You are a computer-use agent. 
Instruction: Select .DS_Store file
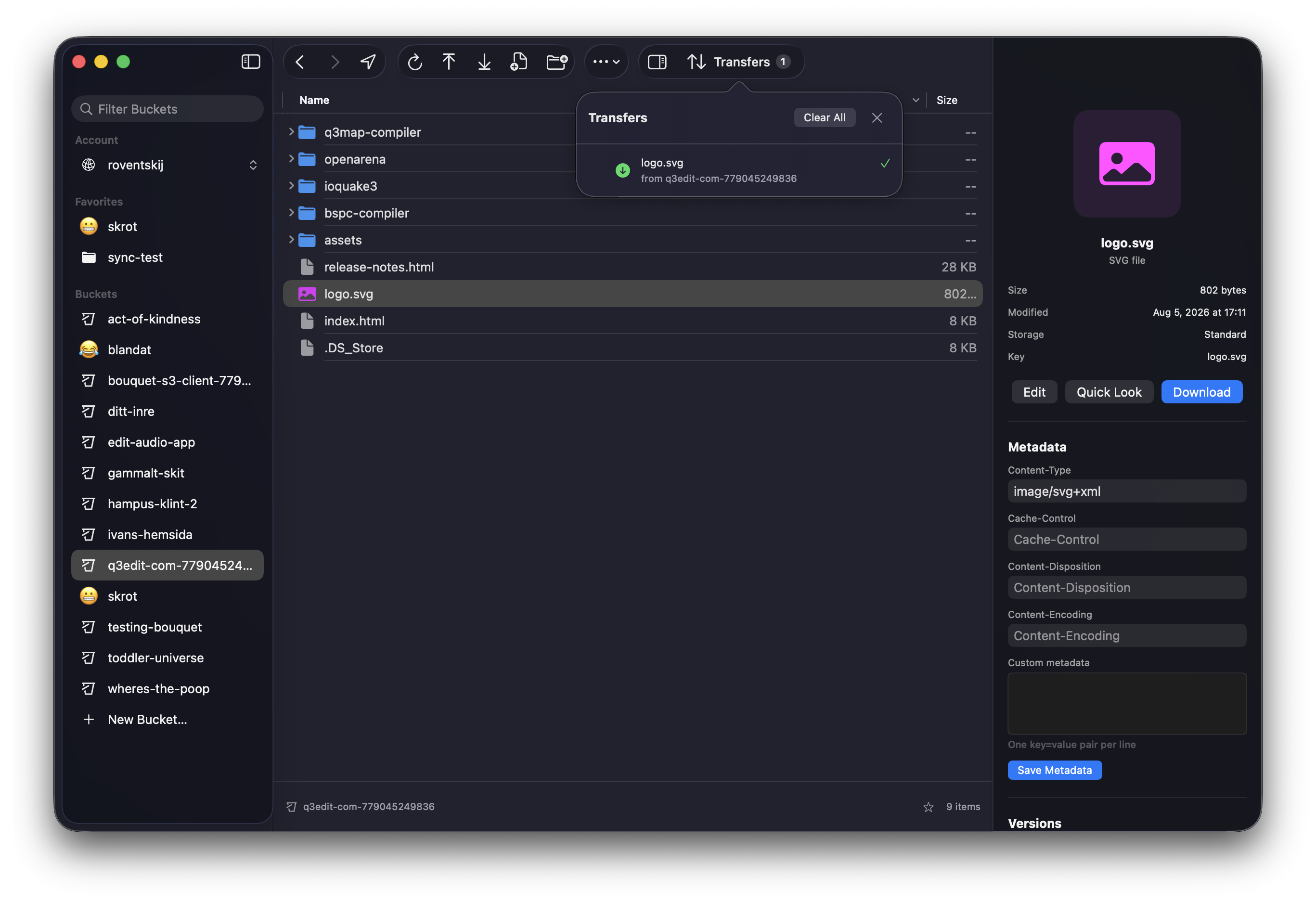(632, 348)
